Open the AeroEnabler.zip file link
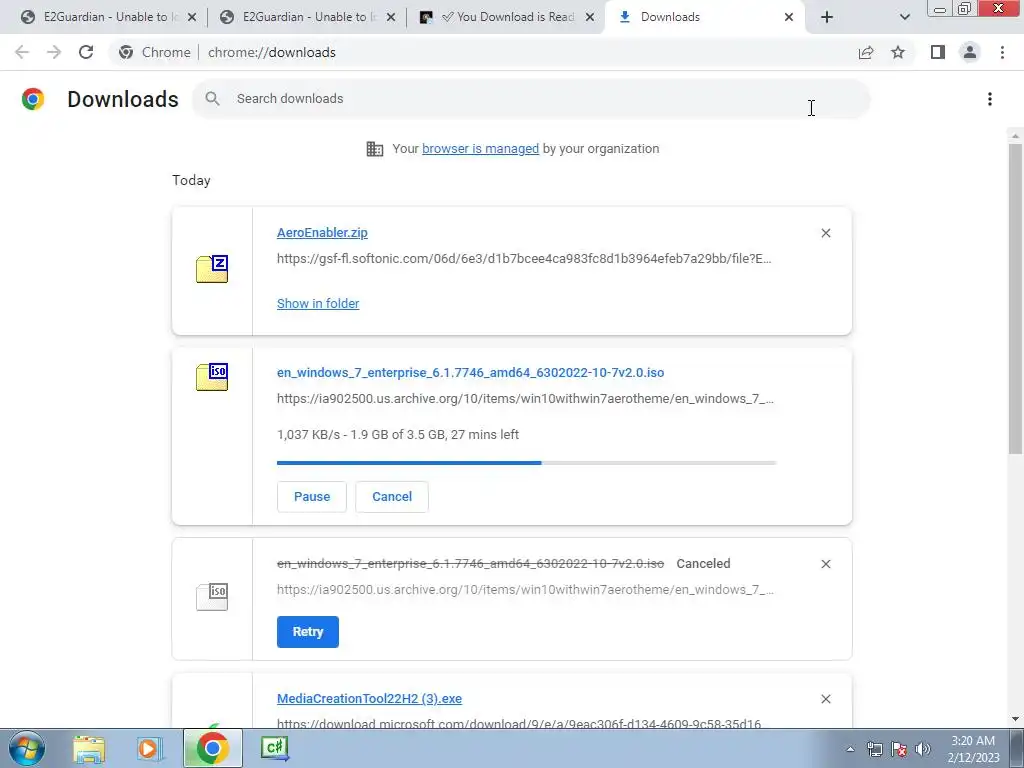This screenshot has width=1024, height=768. point(322,233)
